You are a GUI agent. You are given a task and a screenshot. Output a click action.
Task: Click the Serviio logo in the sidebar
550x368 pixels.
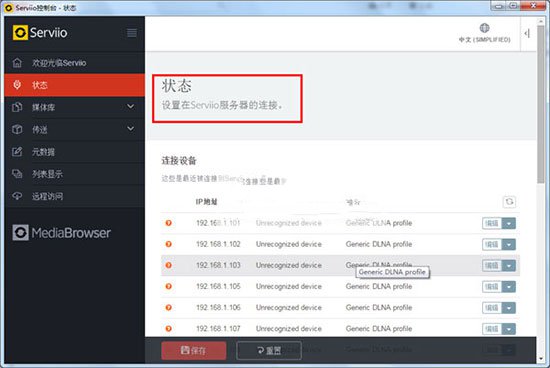[x=40, y=33]
